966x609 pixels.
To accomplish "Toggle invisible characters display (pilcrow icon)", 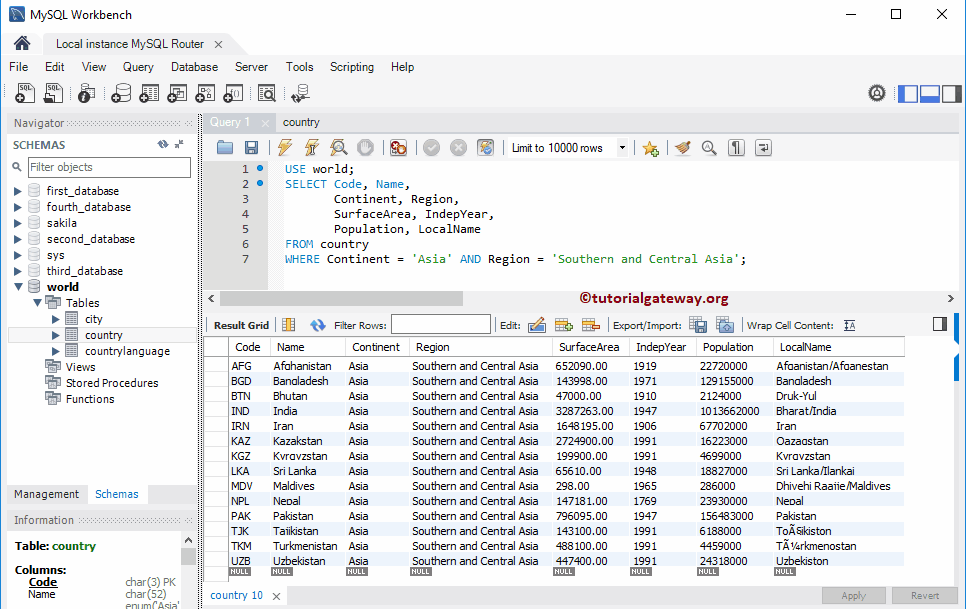I will click(736, 148).
